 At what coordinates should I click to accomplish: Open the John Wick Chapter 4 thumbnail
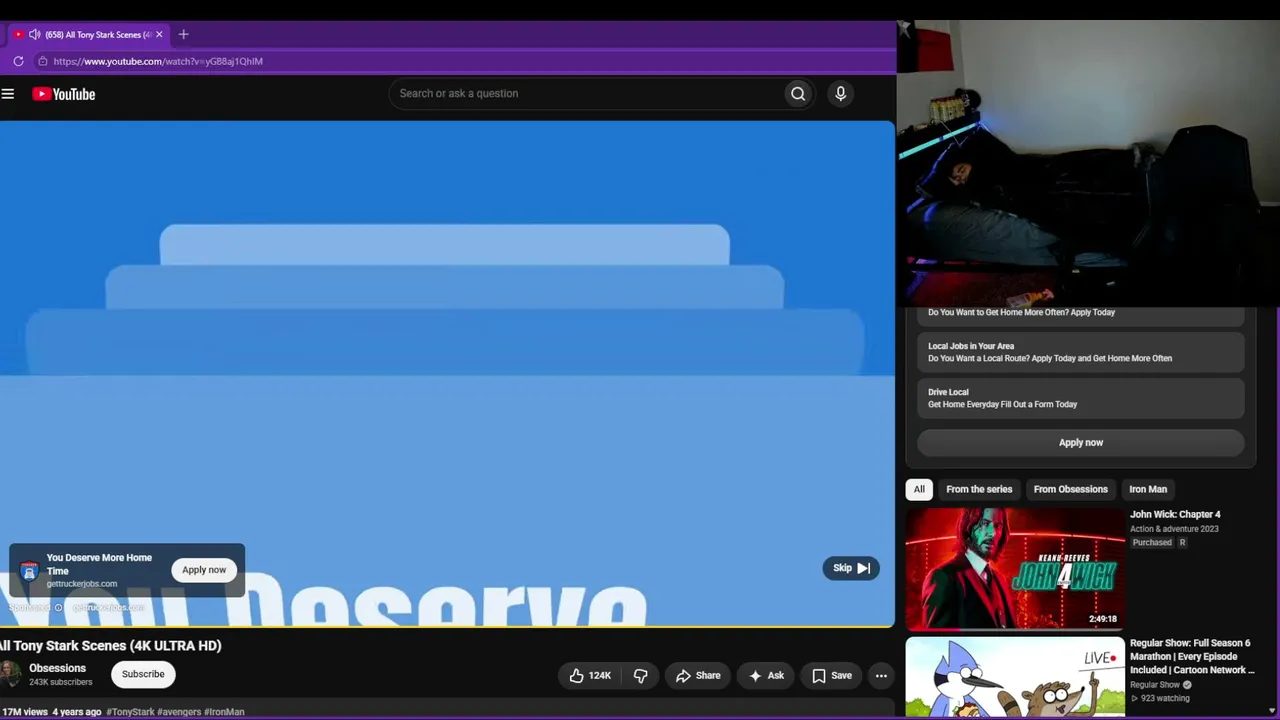tap(1015, 569)
